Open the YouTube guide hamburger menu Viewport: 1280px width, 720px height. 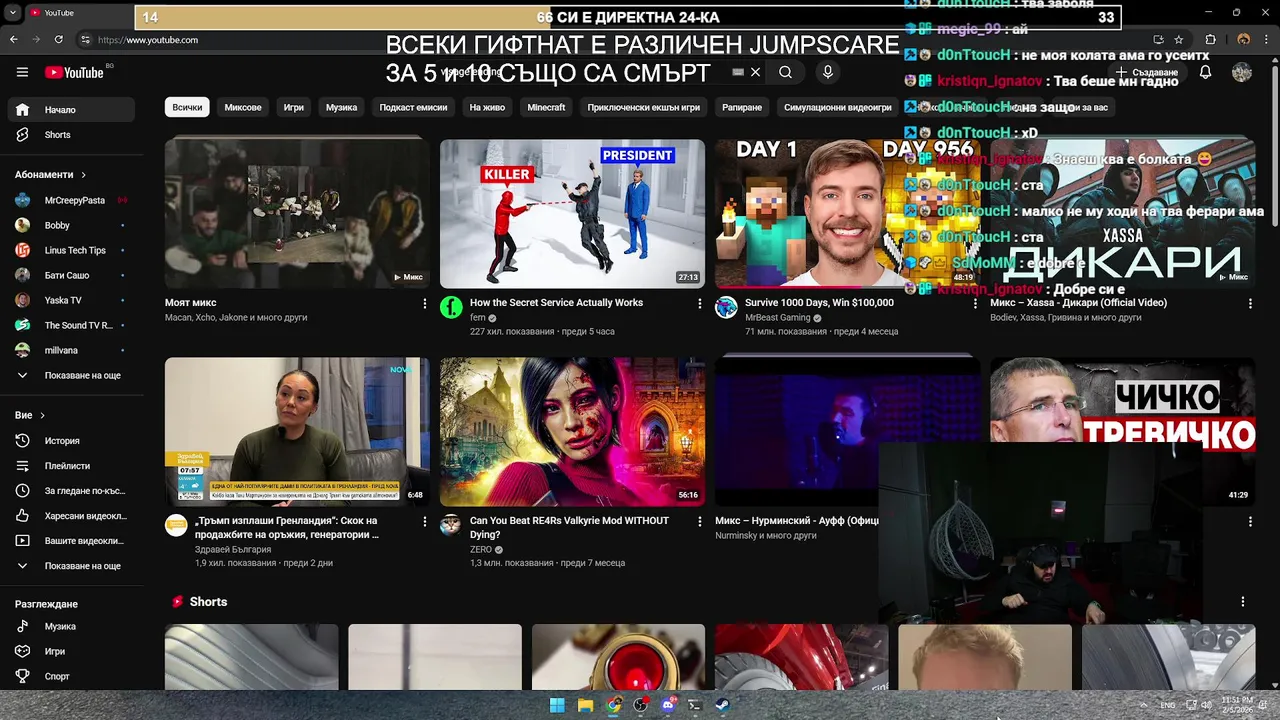click(22, 72)
